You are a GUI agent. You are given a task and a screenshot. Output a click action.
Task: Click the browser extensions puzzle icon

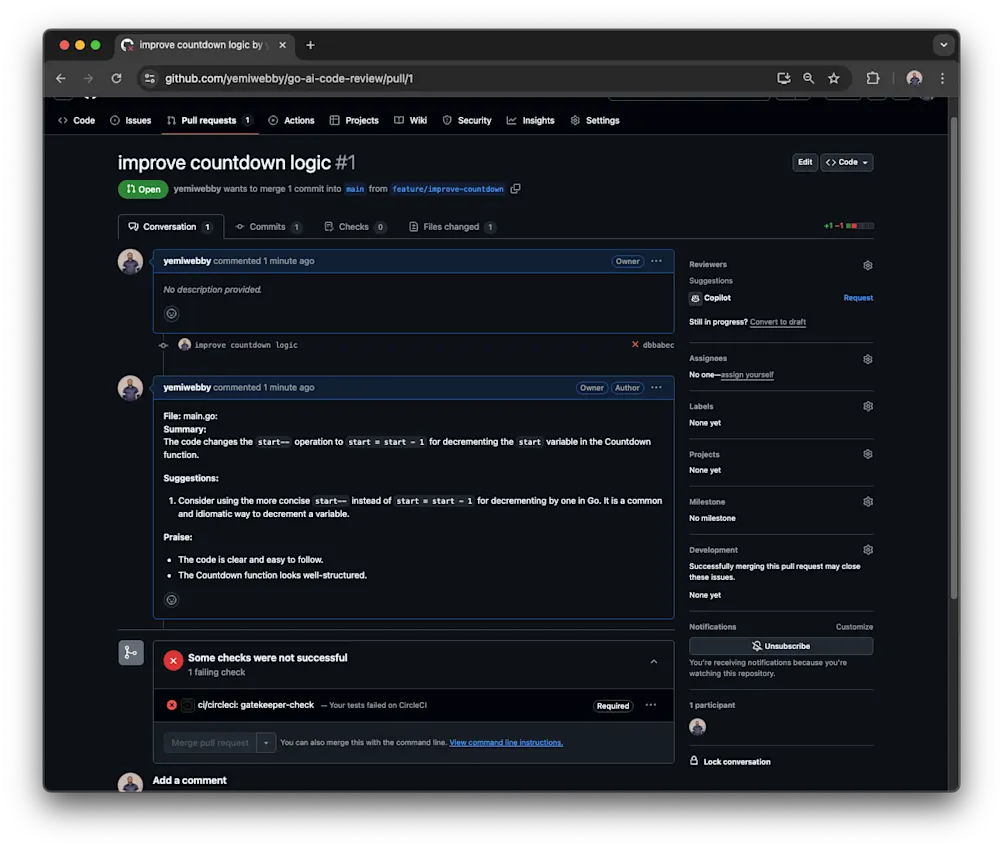[872, 78]
